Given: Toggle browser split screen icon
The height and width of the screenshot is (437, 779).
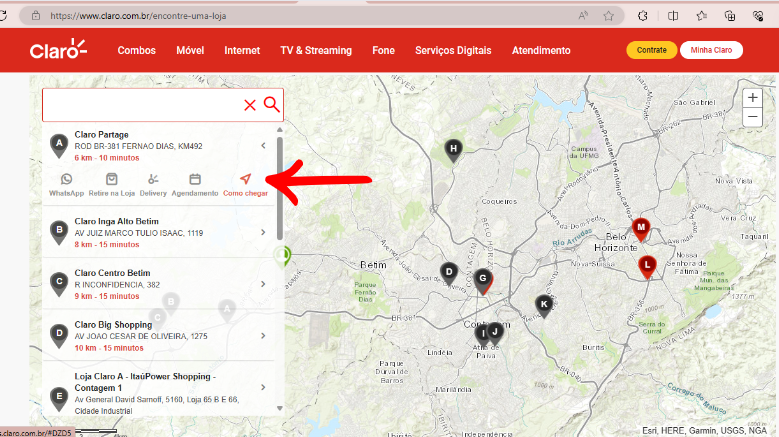Looking at the screenshot, I should [673, 16].
